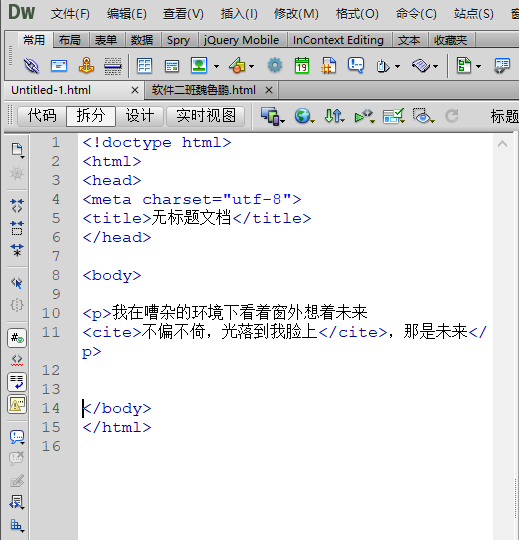Insert a named anchor
This screenshot has height=540, width=519.
click(x=86, y=65)
